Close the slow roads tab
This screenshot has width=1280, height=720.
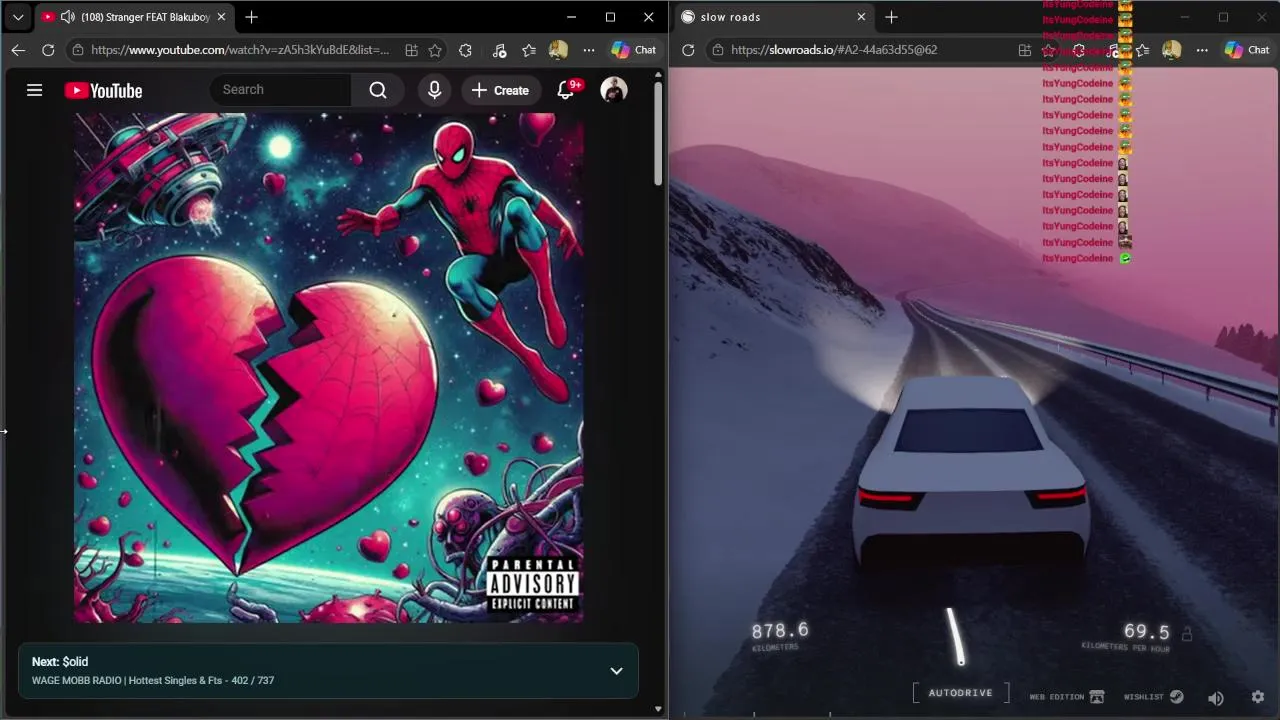(x=861, y=17)
